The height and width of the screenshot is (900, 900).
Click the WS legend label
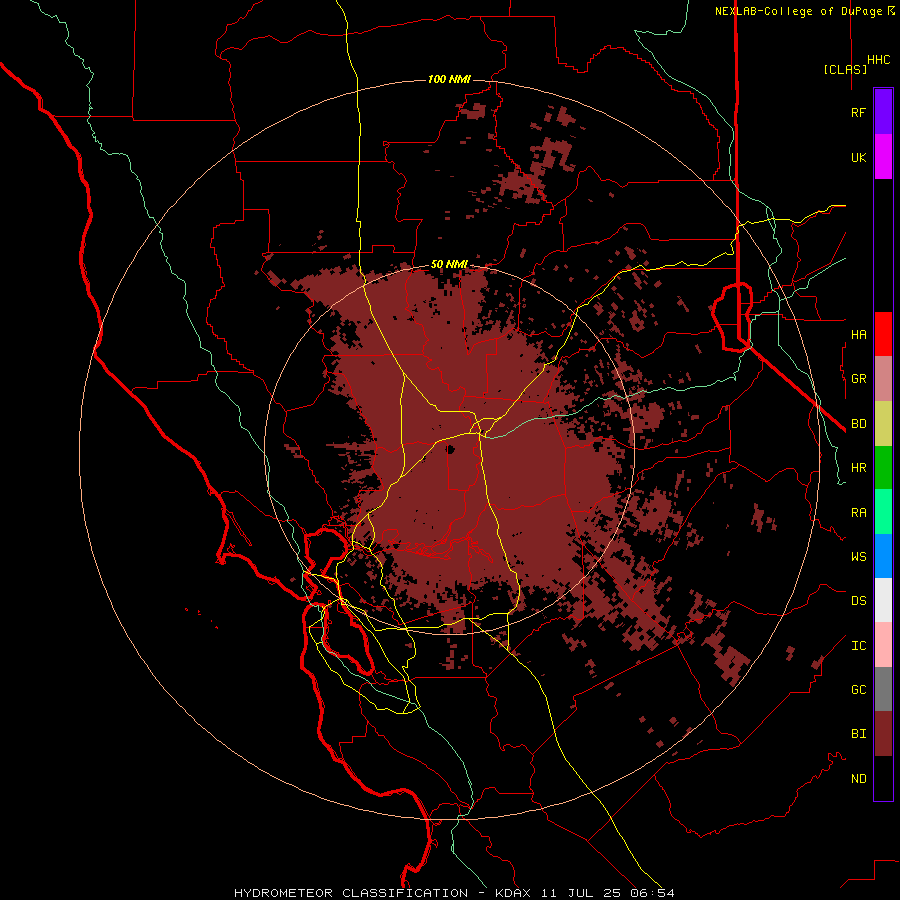tap(858, 556)
